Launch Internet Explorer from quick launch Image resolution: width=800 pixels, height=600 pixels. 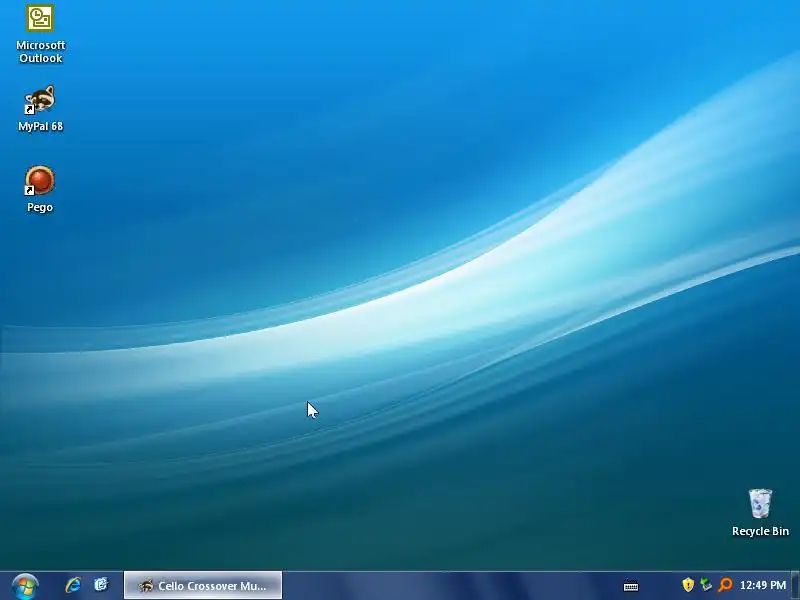tap(73, 585)
